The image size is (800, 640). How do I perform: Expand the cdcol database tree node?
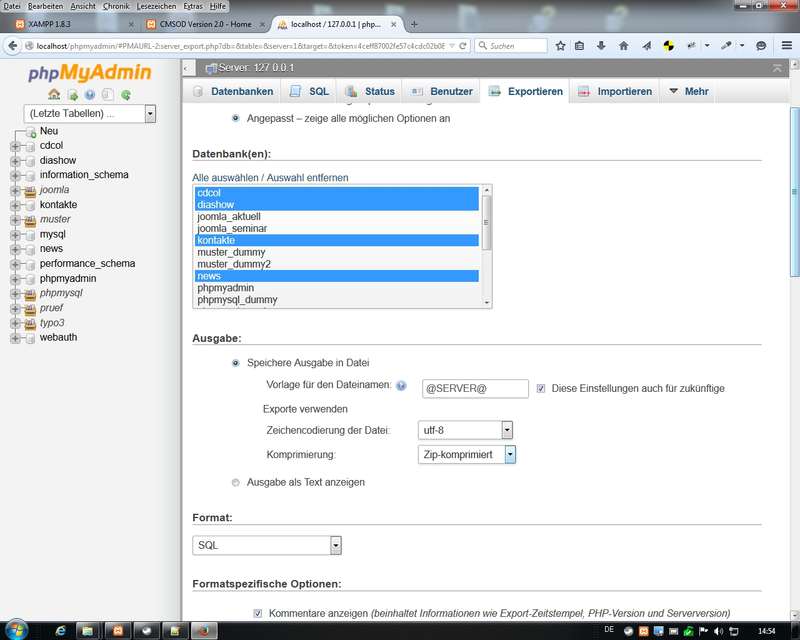[15, 146]
